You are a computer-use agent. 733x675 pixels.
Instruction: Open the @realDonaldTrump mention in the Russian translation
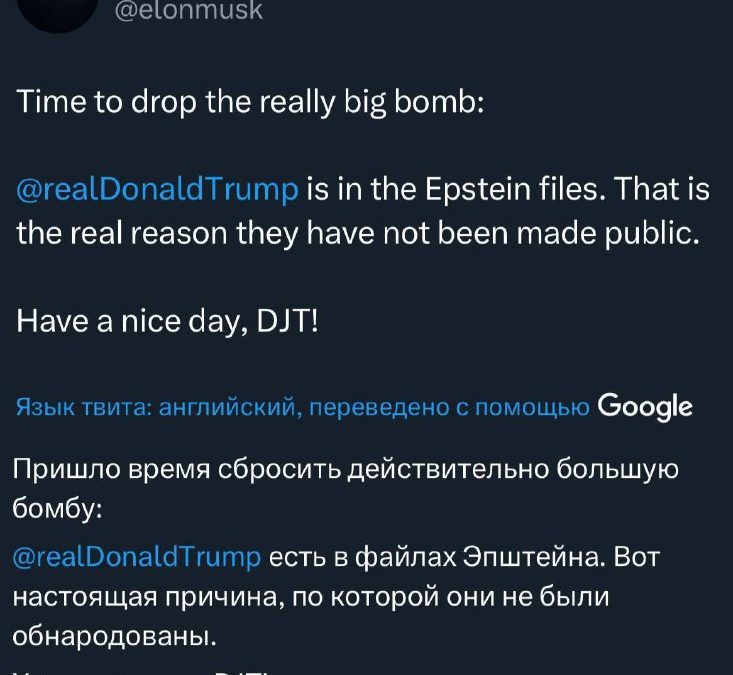tap(139, 557)
